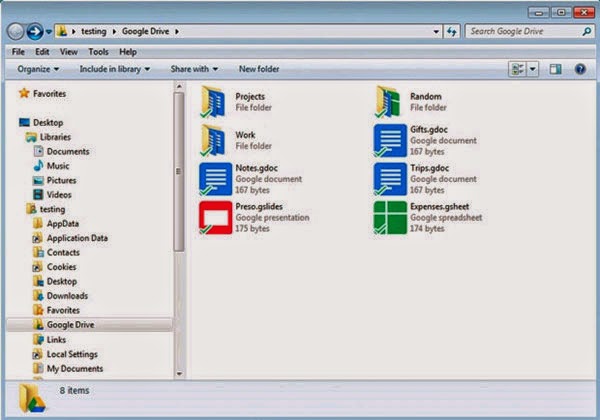
Task: Open the Random folder icon
Action: (388, 102)
